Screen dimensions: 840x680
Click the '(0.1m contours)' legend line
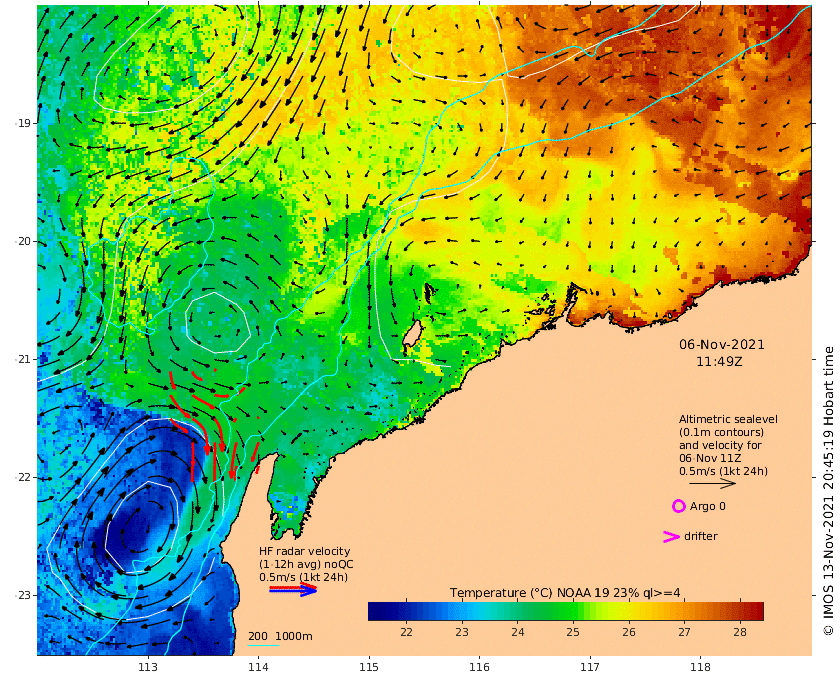tap(721, 432)
